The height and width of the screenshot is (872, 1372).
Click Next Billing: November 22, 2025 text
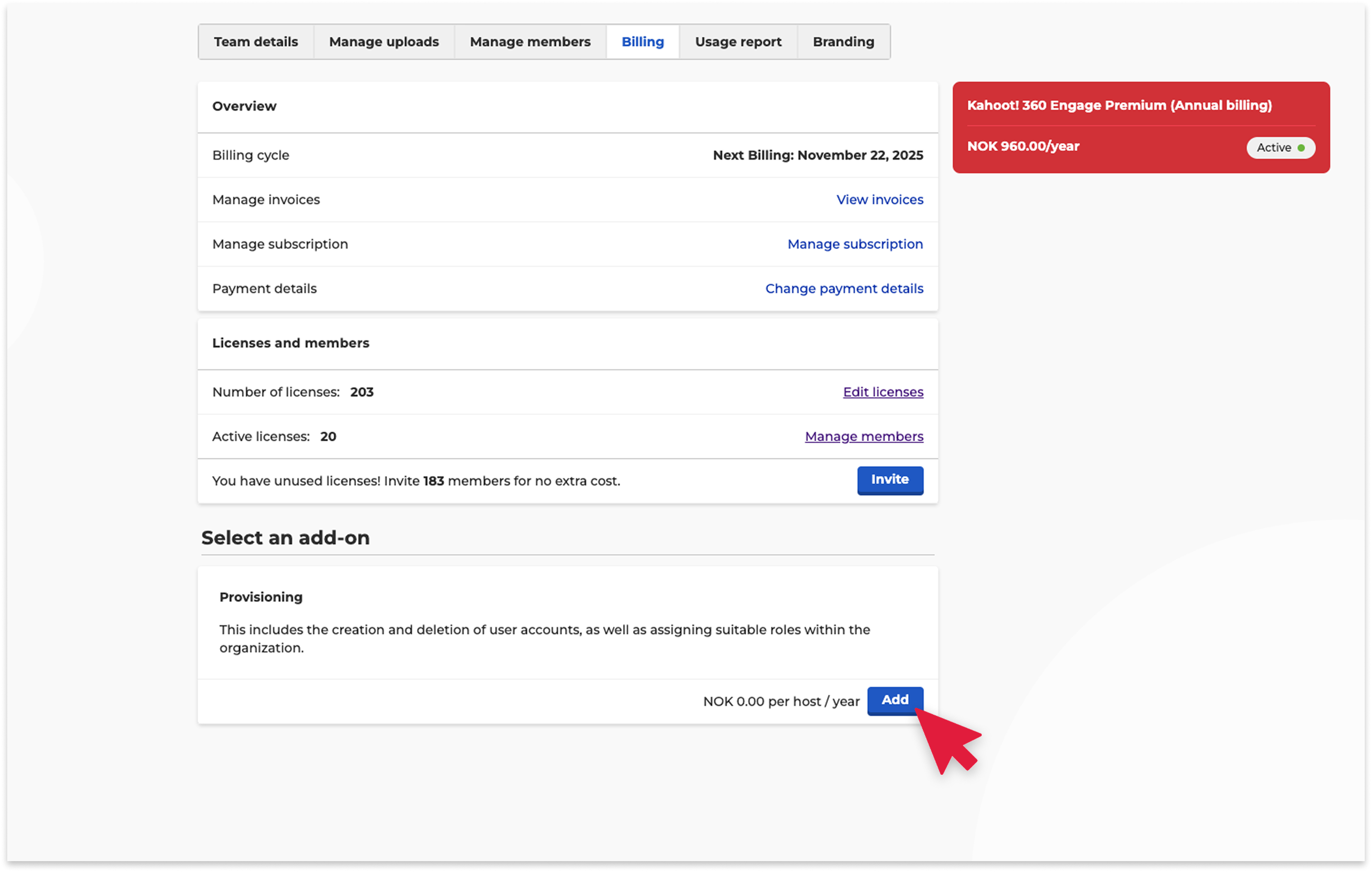pos(818,155)
